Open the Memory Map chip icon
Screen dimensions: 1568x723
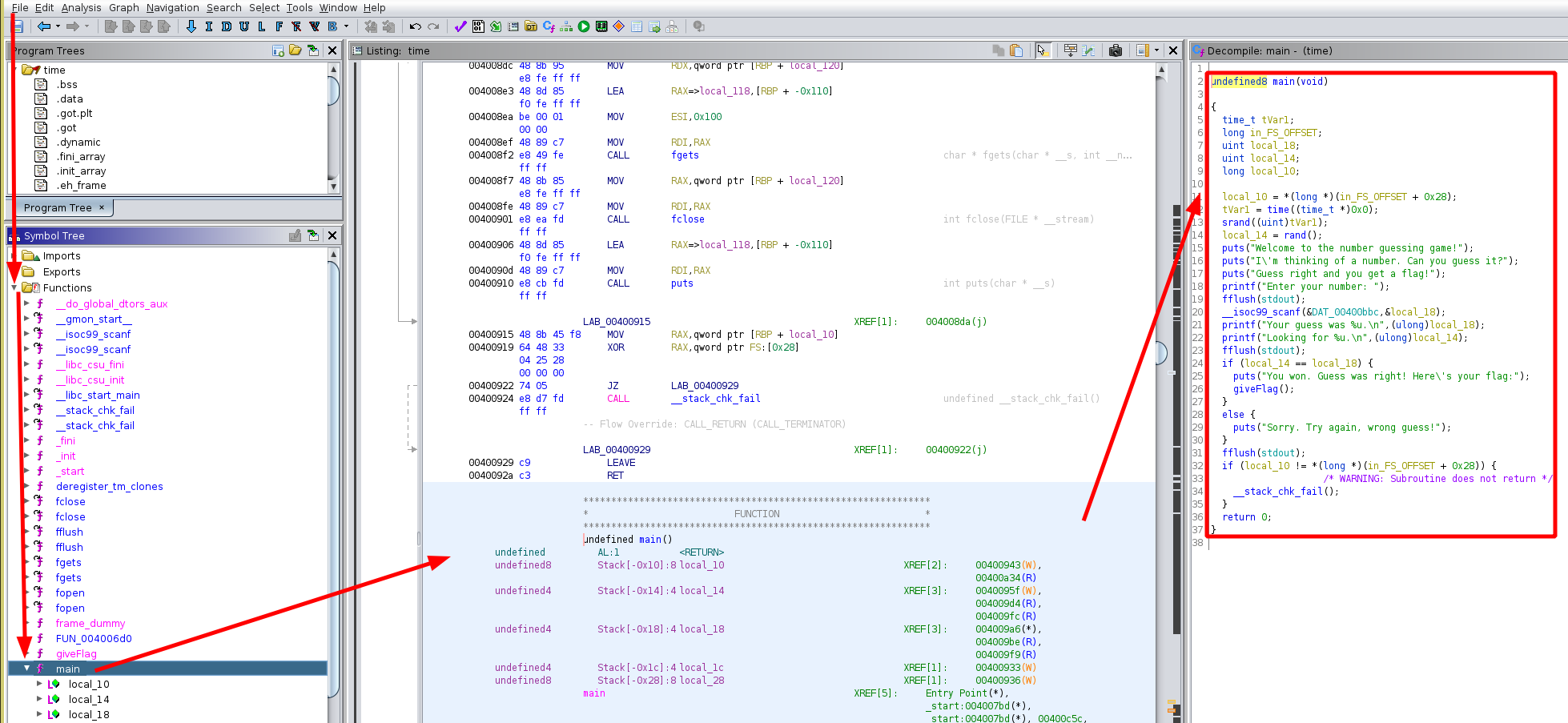click(601, 26)
